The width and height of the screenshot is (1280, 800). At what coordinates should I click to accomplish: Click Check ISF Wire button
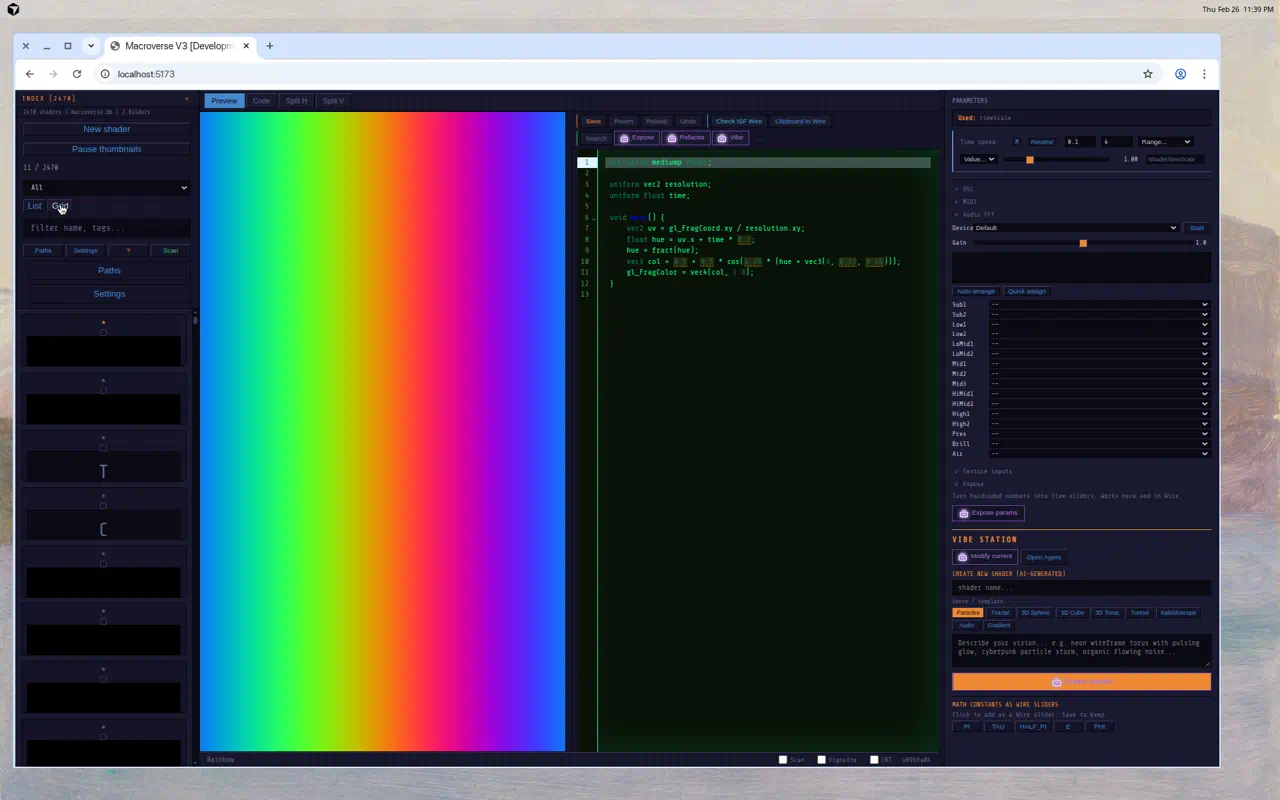click(739, 121)
